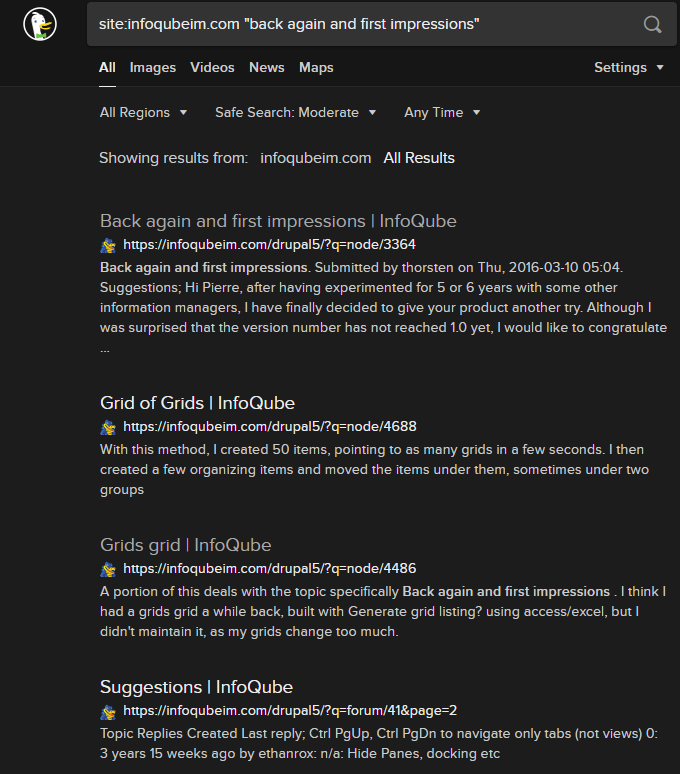The width and height of the screenshot is (680, 774).
Task: Click favicon beside the node/4486 URL
Action: 108,569
